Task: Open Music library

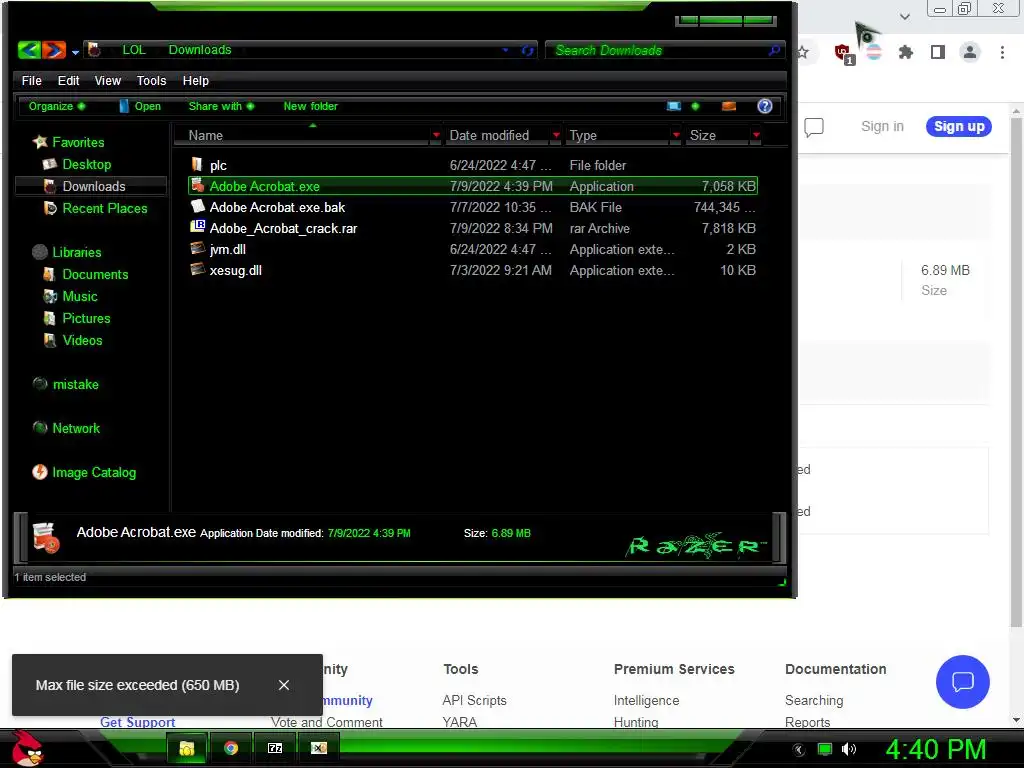Action: pos(80,296)
